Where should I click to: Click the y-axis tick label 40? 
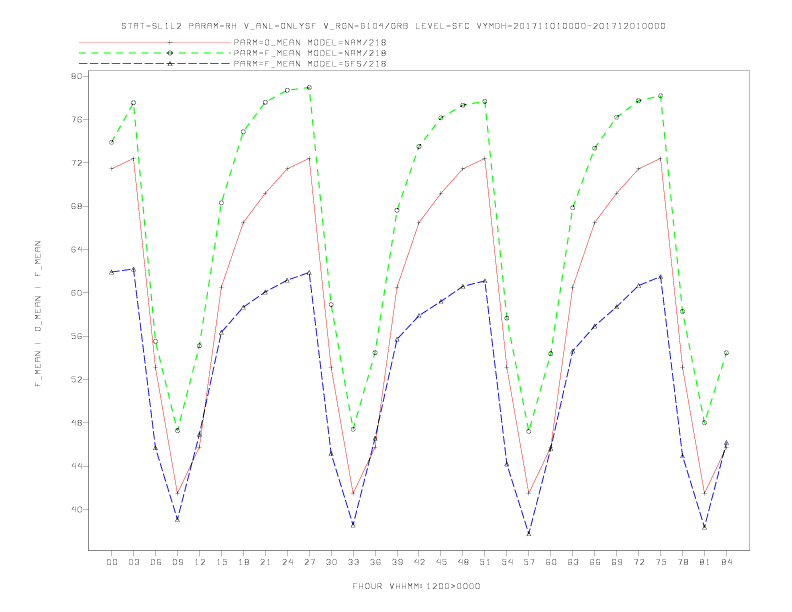pos(77,509)
